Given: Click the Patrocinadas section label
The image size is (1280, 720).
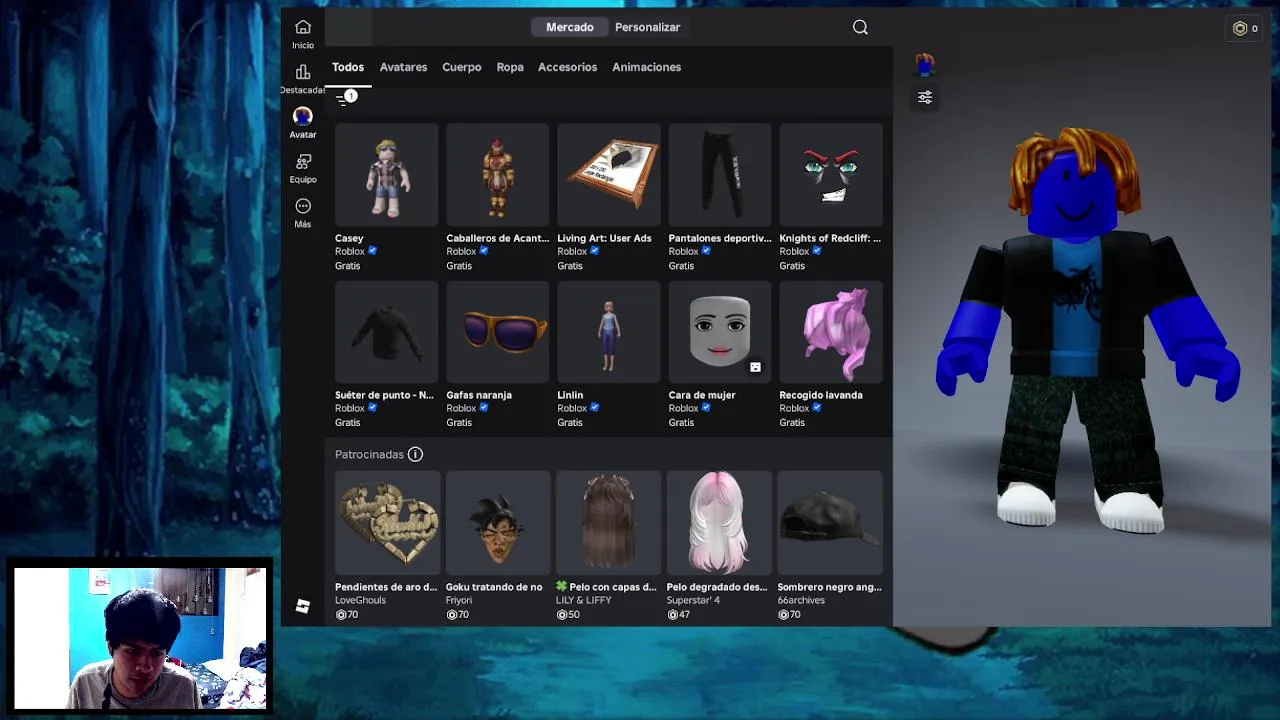Looking at the screenshot, I should click(x=369, y=454).
